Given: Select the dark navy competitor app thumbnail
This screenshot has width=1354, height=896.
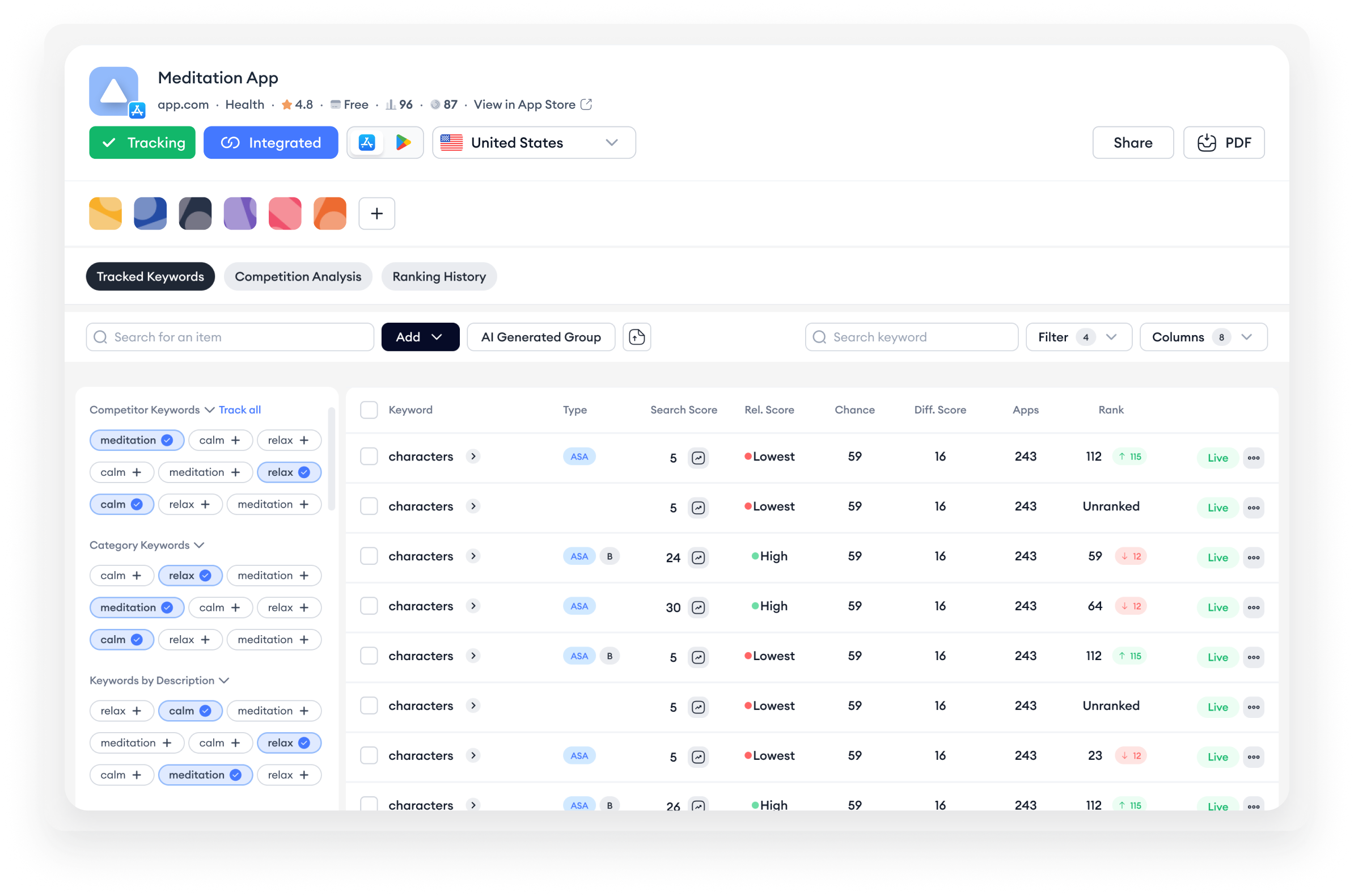Looking at the screenshot, I should click(x=196, y=214).
